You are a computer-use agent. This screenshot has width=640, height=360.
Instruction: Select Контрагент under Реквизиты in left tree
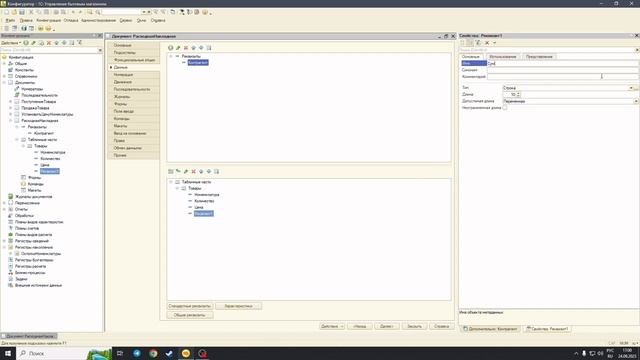[44, 133]
